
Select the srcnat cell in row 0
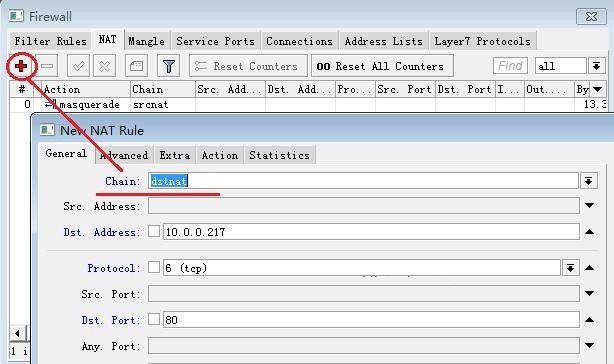[x=163, y=105]
